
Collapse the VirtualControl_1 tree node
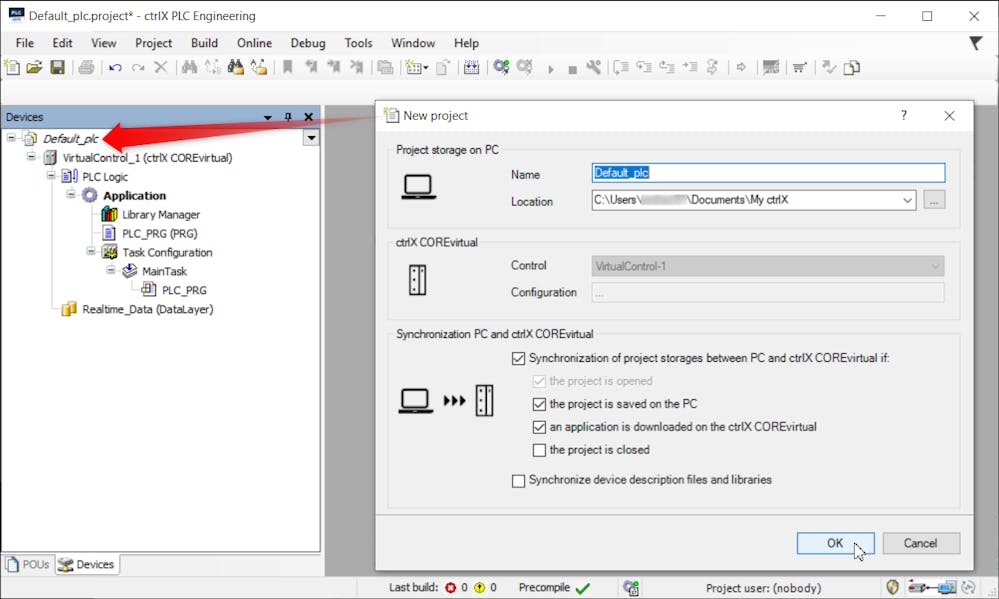pyautogui.click(x=31, y=157)
